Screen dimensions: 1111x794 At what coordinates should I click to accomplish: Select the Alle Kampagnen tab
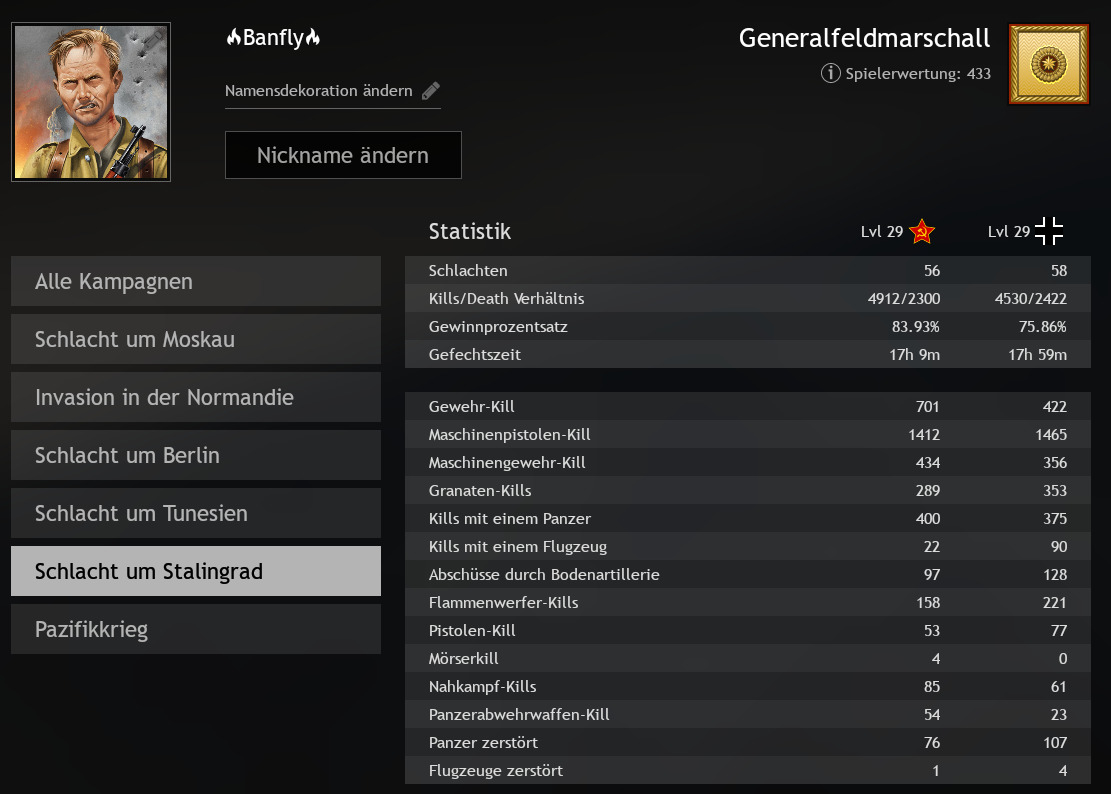(196, 281)
